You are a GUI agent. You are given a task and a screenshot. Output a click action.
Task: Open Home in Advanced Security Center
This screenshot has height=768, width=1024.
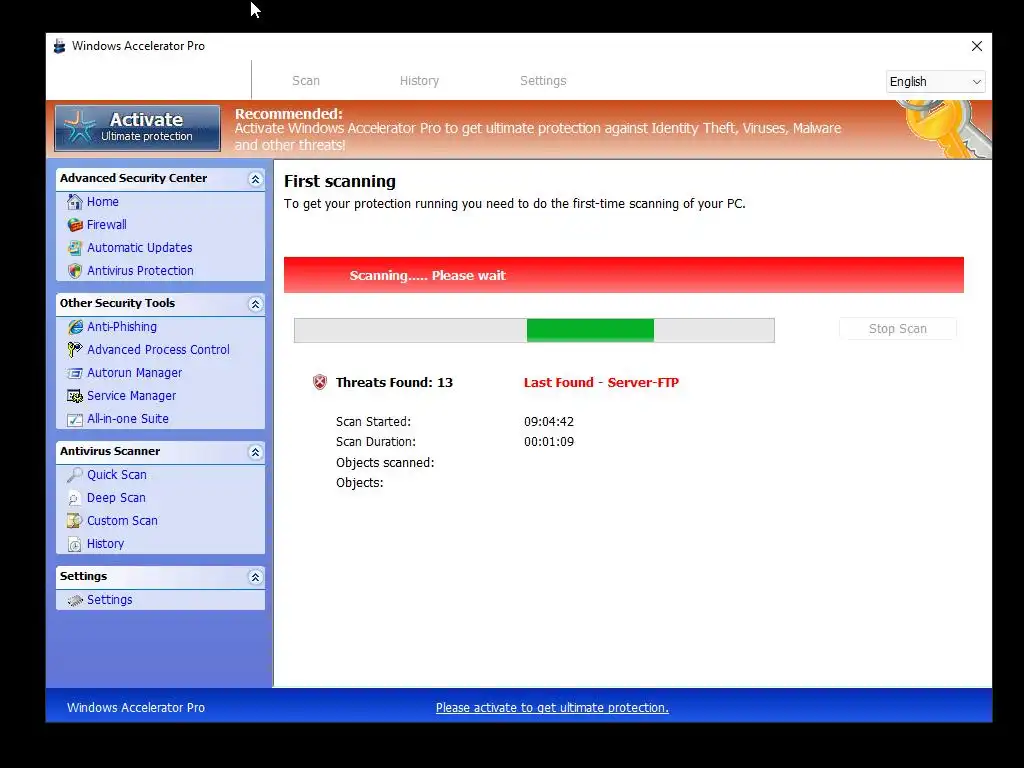(103, 202)
